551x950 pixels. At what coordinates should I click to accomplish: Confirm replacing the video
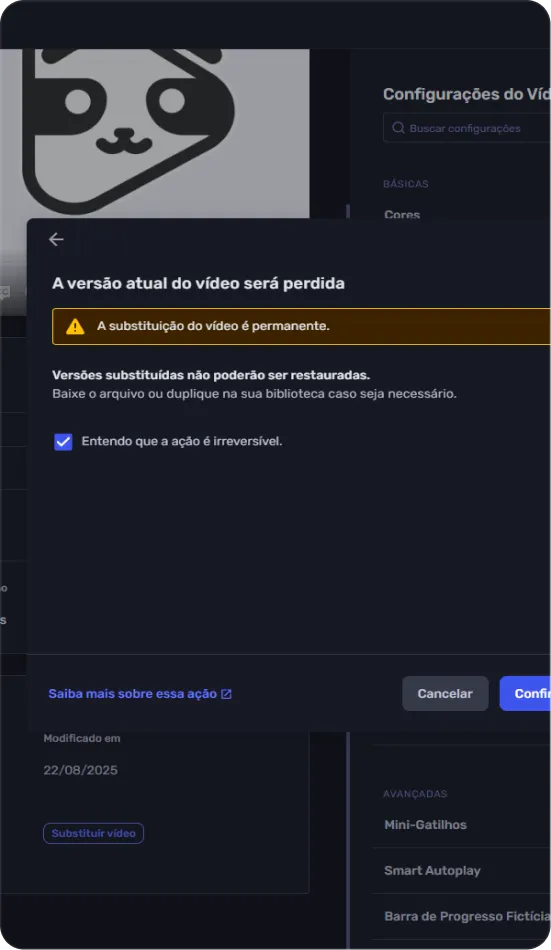525,694
